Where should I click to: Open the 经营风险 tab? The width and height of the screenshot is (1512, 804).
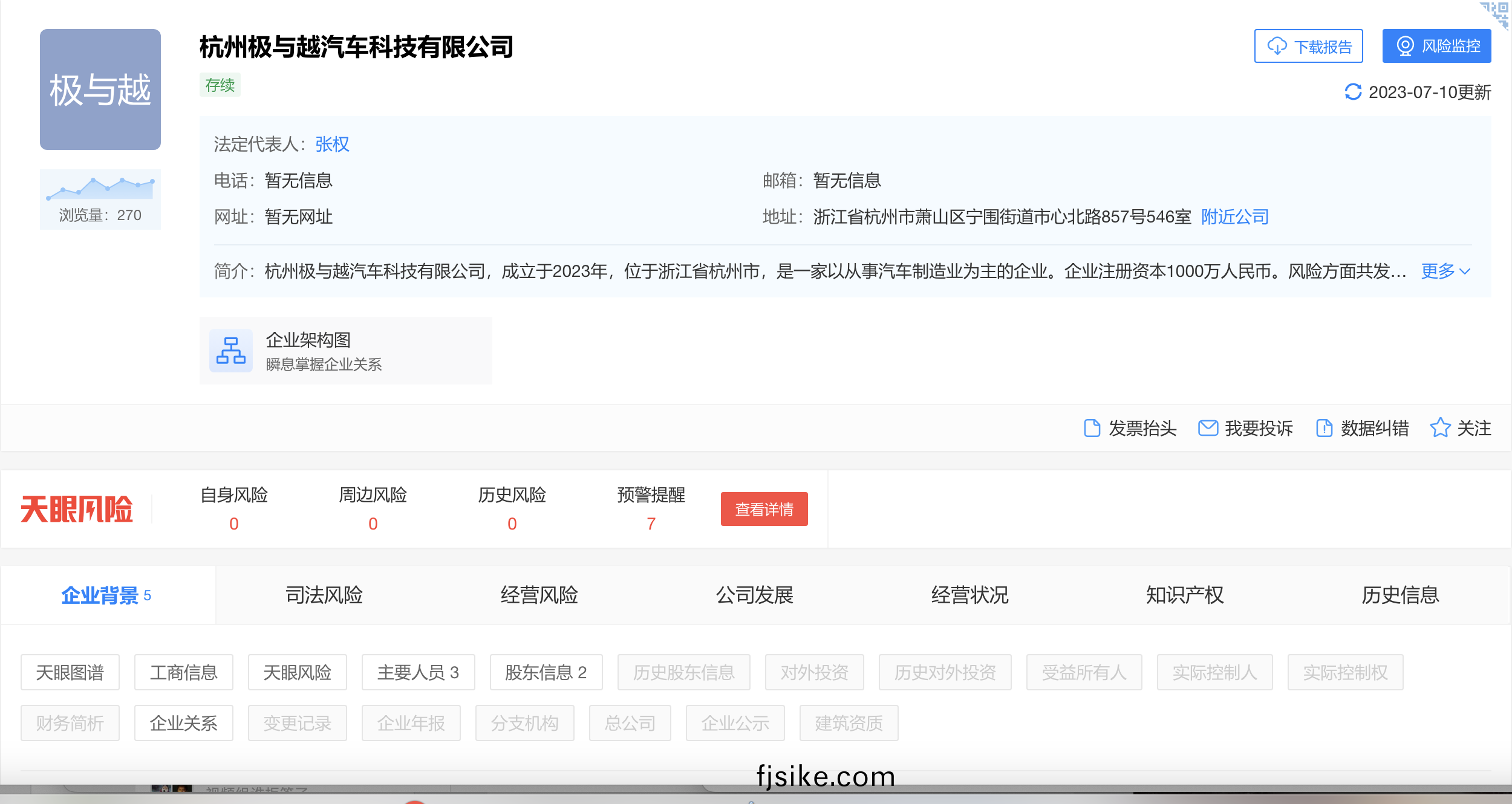coord(539,595)
